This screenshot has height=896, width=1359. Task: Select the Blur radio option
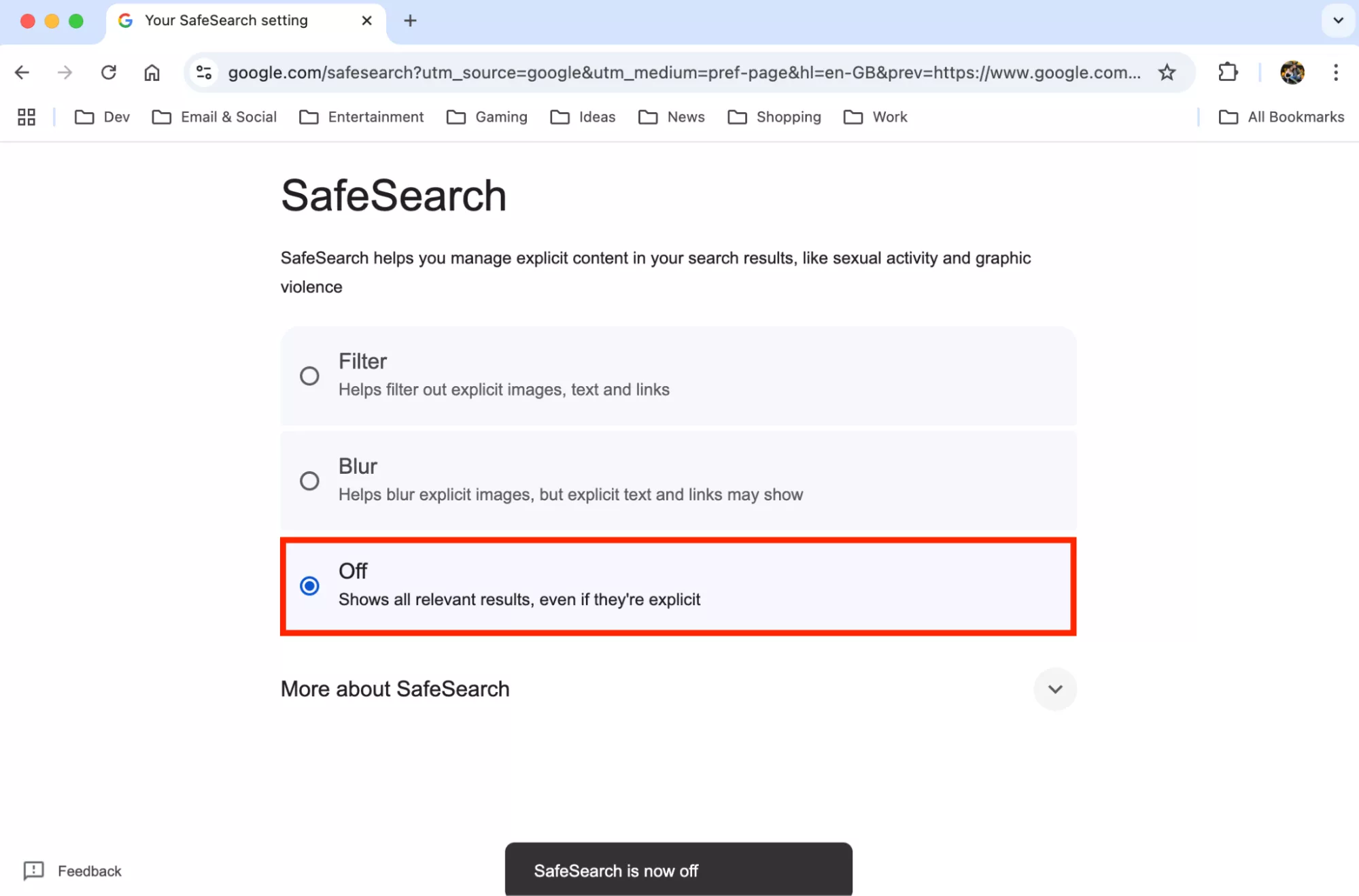(309, 481)
